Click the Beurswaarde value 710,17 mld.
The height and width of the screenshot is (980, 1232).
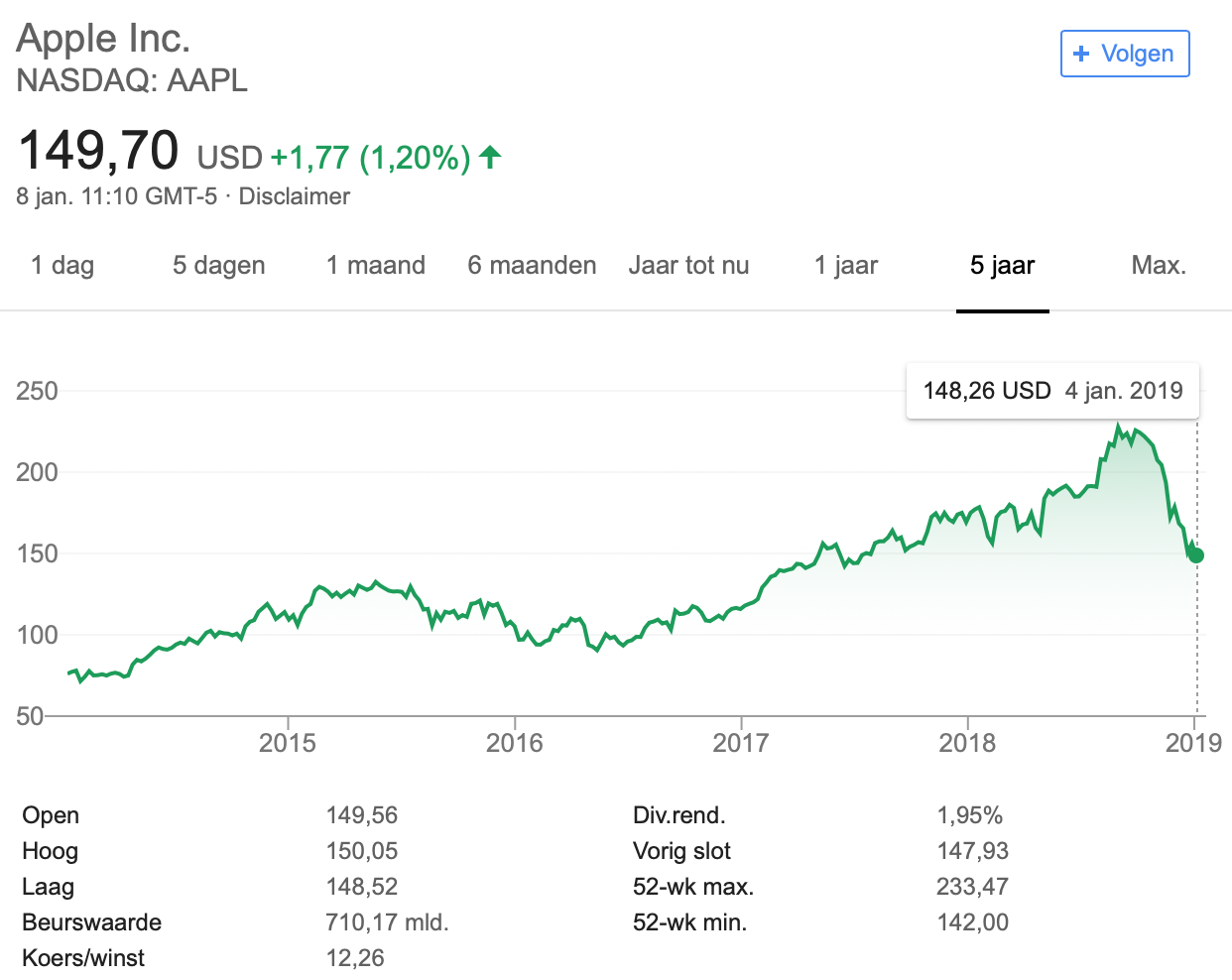point(388,922)
